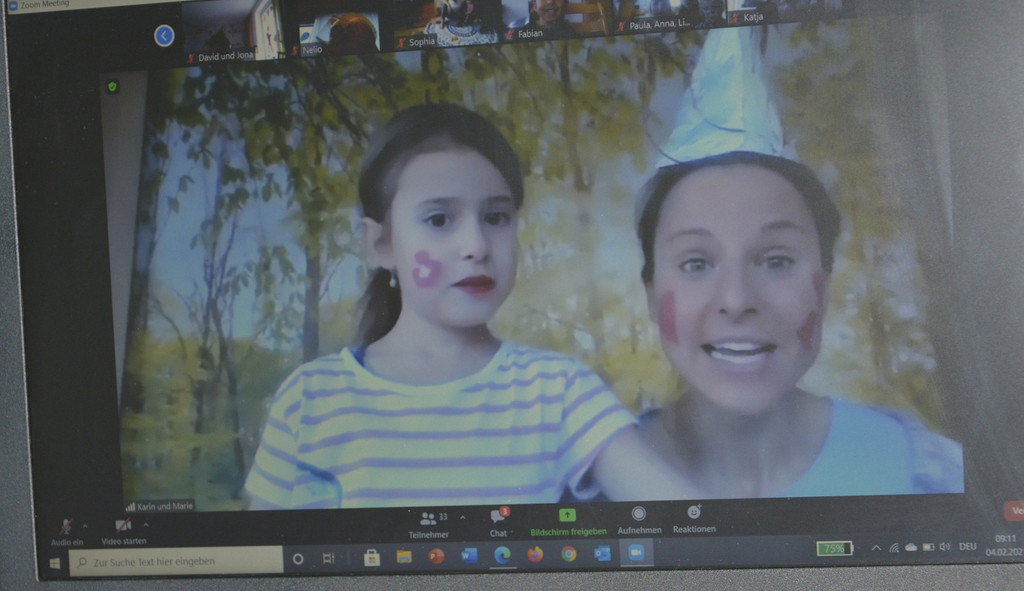Start recording with Aufnehmen
The image size is (1024, 591).
pos(639,520)
